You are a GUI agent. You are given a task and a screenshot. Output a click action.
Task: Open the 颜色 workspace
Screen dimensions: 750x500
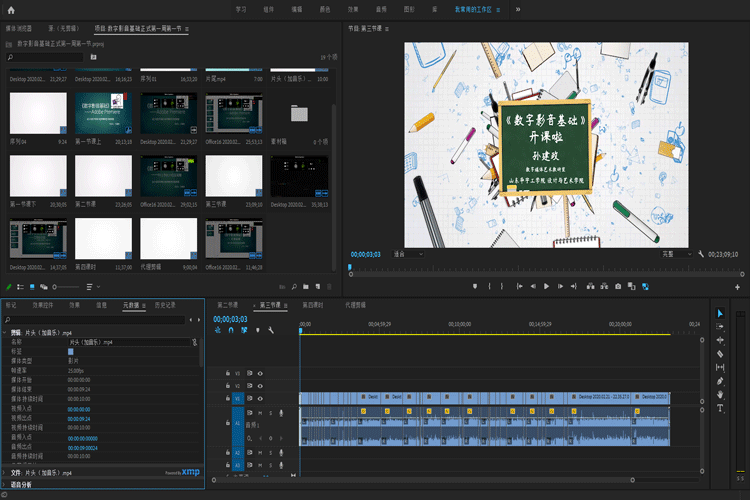pos(325,9)
